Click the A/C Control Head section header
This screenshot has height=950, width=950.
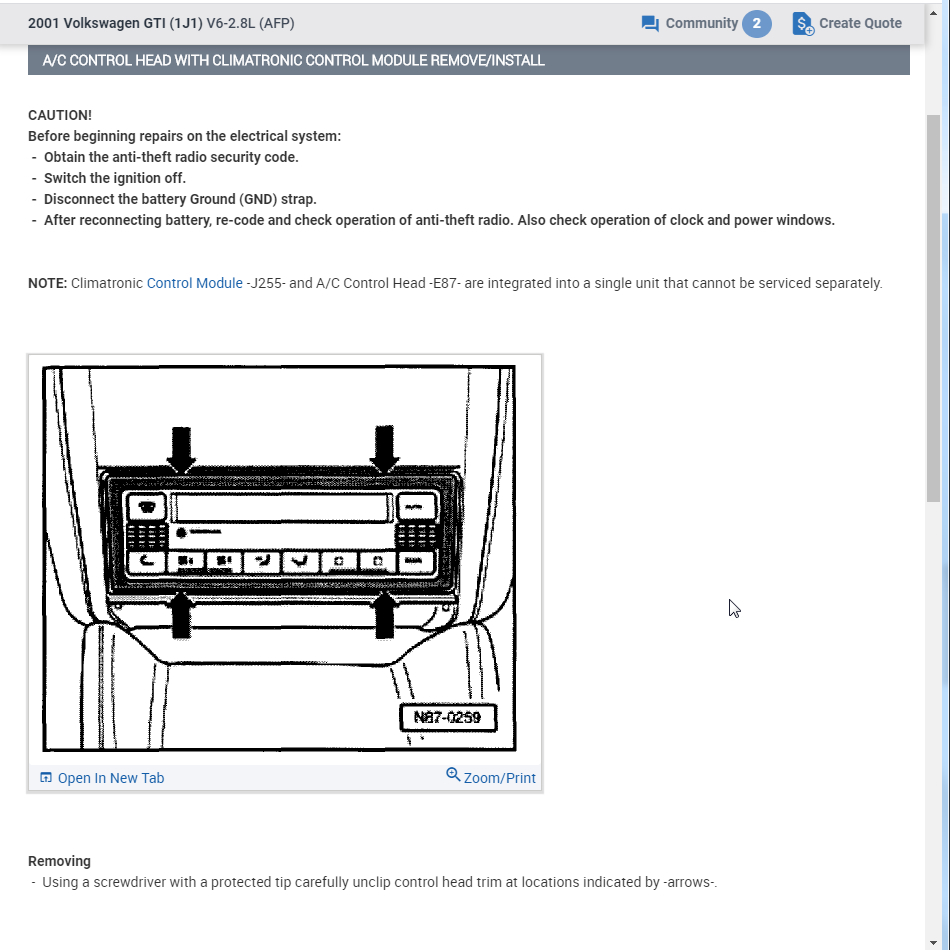pyautogui.click(x=468, y=60)
